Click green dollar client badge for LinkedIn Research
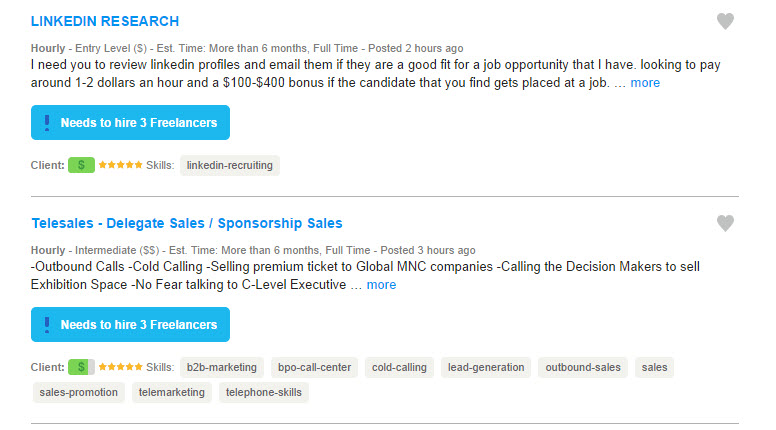Viewport: 776px width, 430px height. tap(81, 165)
